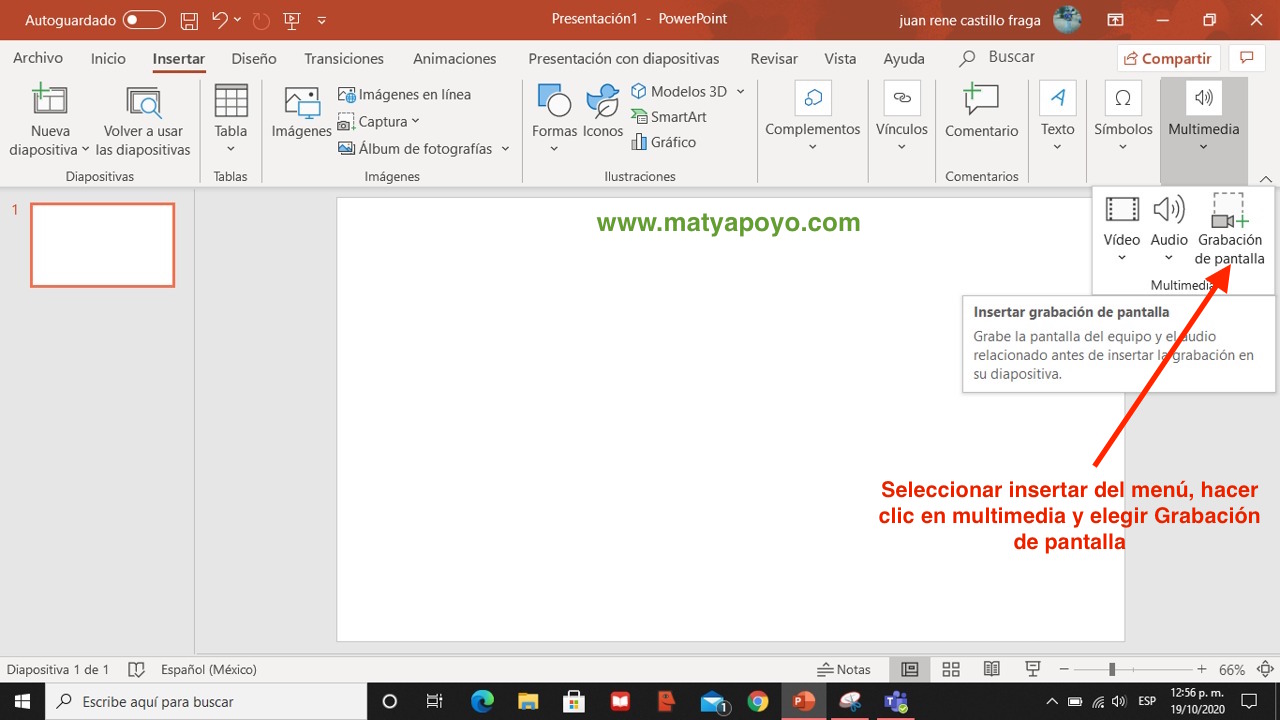Open the Complementos menu

click(813, 118)
